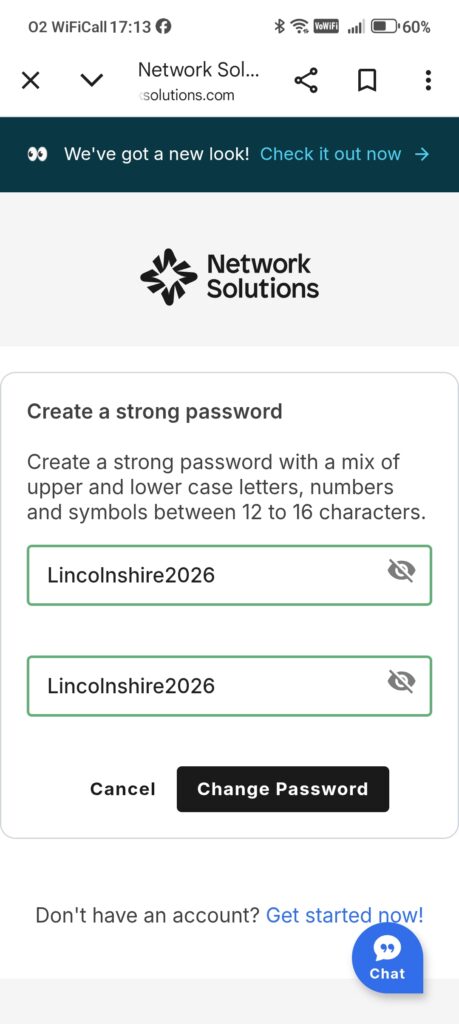Tap the share icon in browser bar
This screenshot has width=459, height=1024.
[x=306, y=80]
